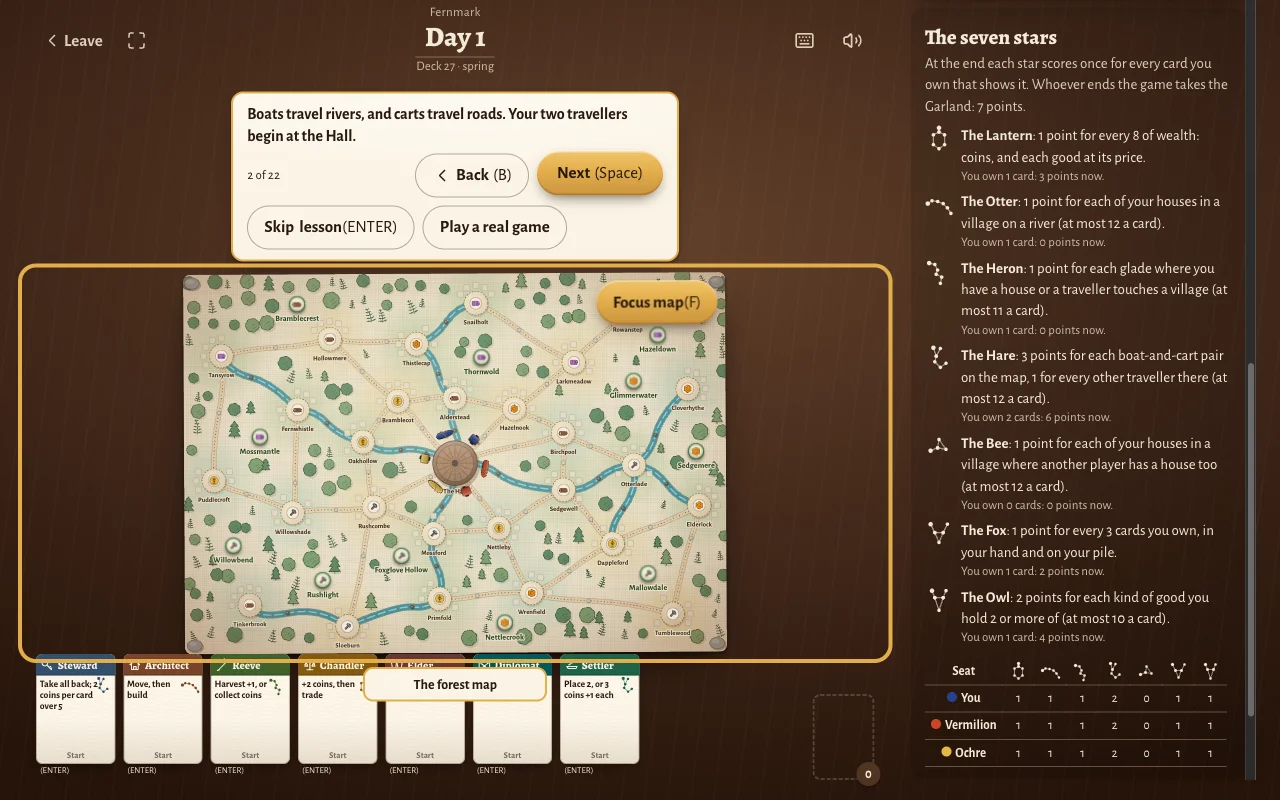The image size is (1280, 800).
Task: Pick the Chandler card
Action: (337, 709)
